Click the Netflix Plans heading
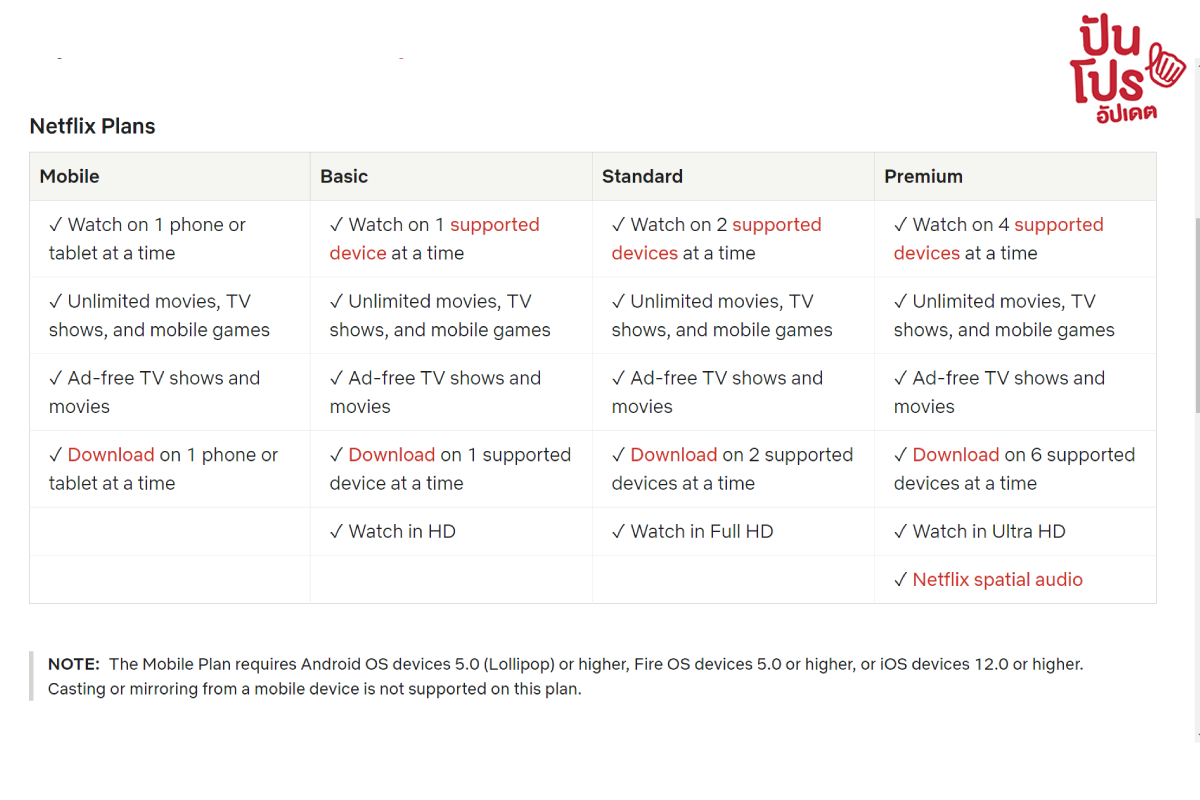This screenshot has height=800, width=1200. pos(93,126)
